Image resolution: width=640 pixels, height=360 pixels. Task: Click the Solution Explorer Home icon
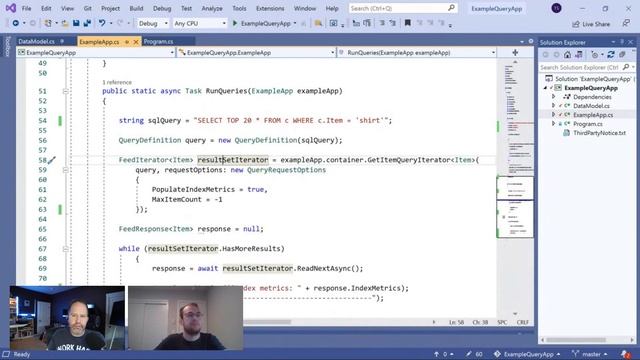click(567, 55)
